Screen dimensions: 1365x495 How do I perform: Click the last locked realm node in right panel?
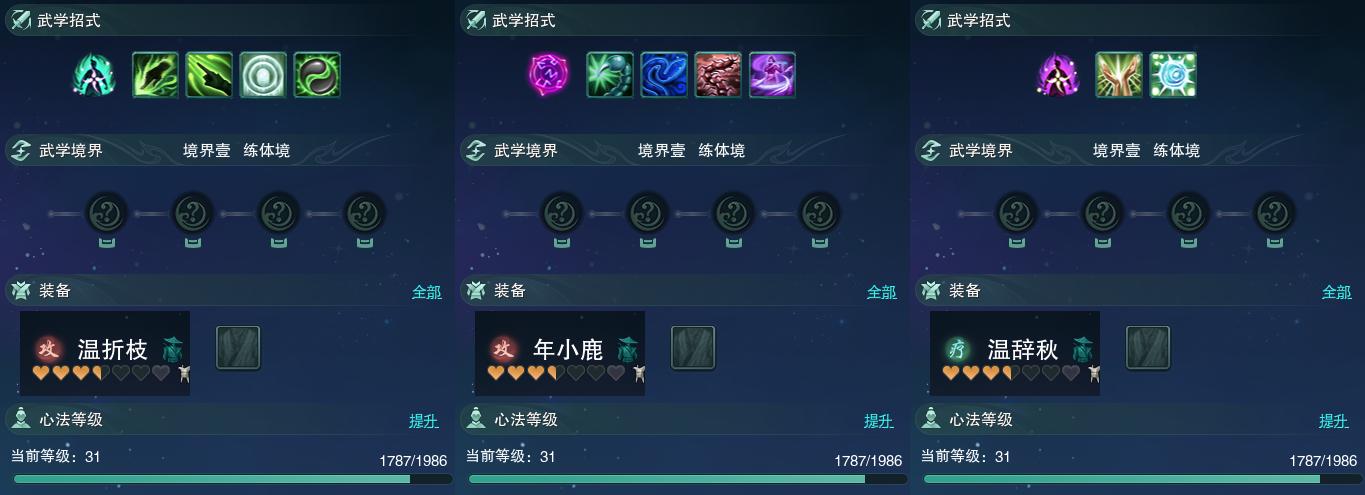point(1275,213)
